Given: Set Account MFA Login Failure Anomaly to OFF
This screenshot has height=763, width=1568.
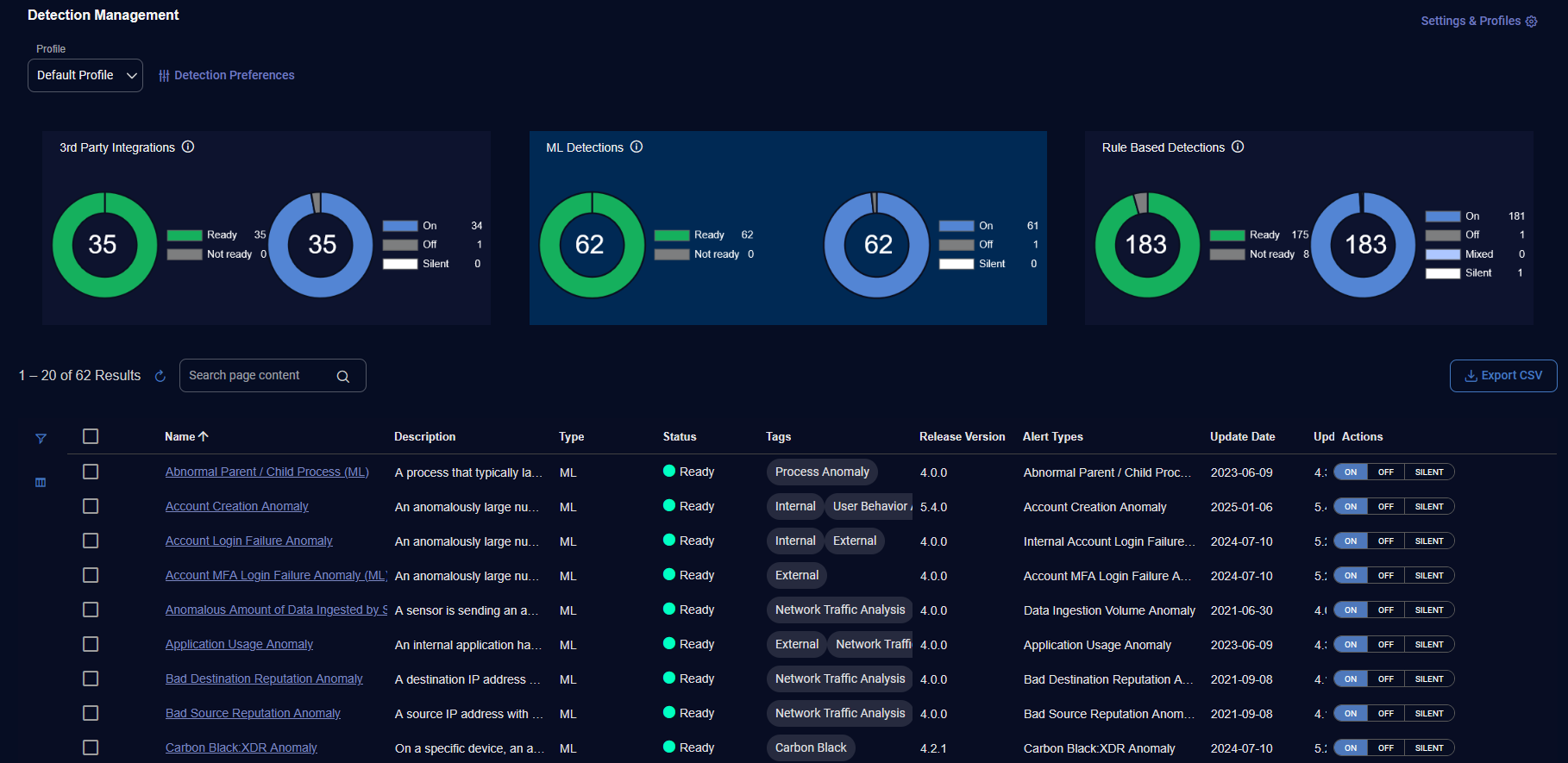Looking at the screenshot, I should click(1386, 575).
